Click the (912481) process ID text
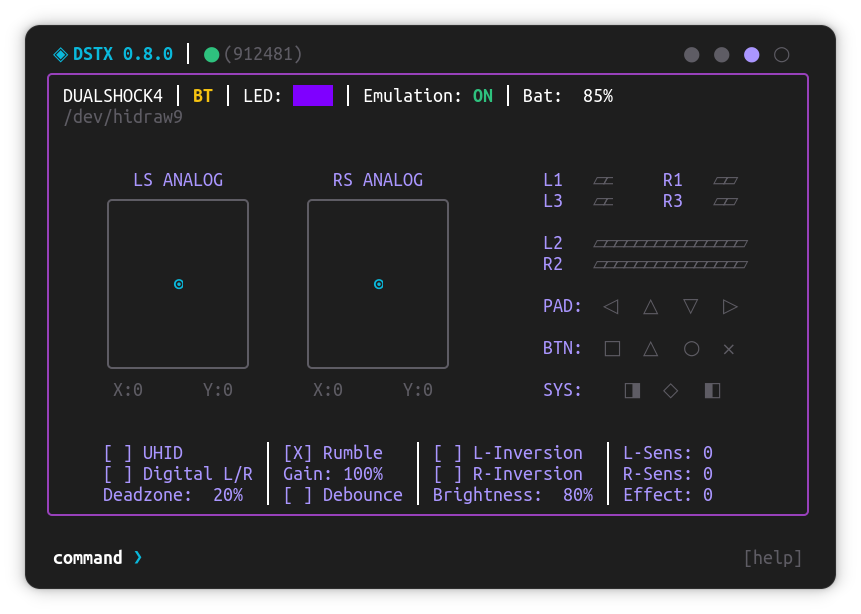The image size is (861, 614). coord(263,54)
